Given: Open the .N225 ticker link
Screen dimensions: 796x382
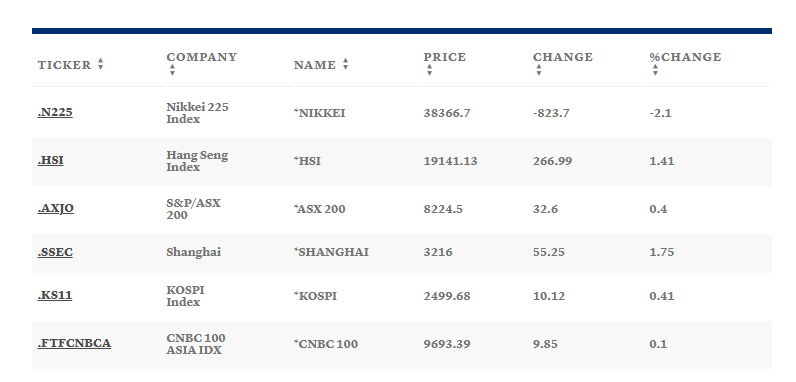Looking at the screenshot, I should [x=55, y=112].
